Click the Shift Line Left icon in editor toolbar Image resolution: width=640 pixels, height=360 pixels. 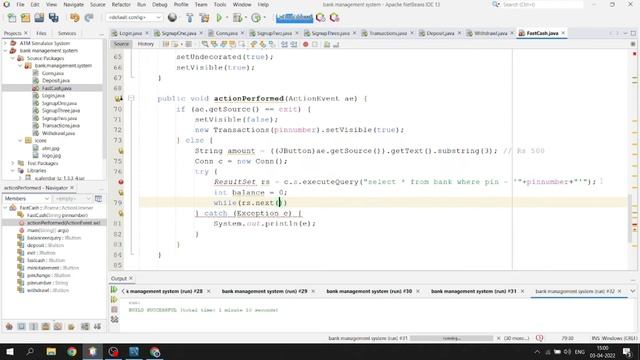point(284,44)
